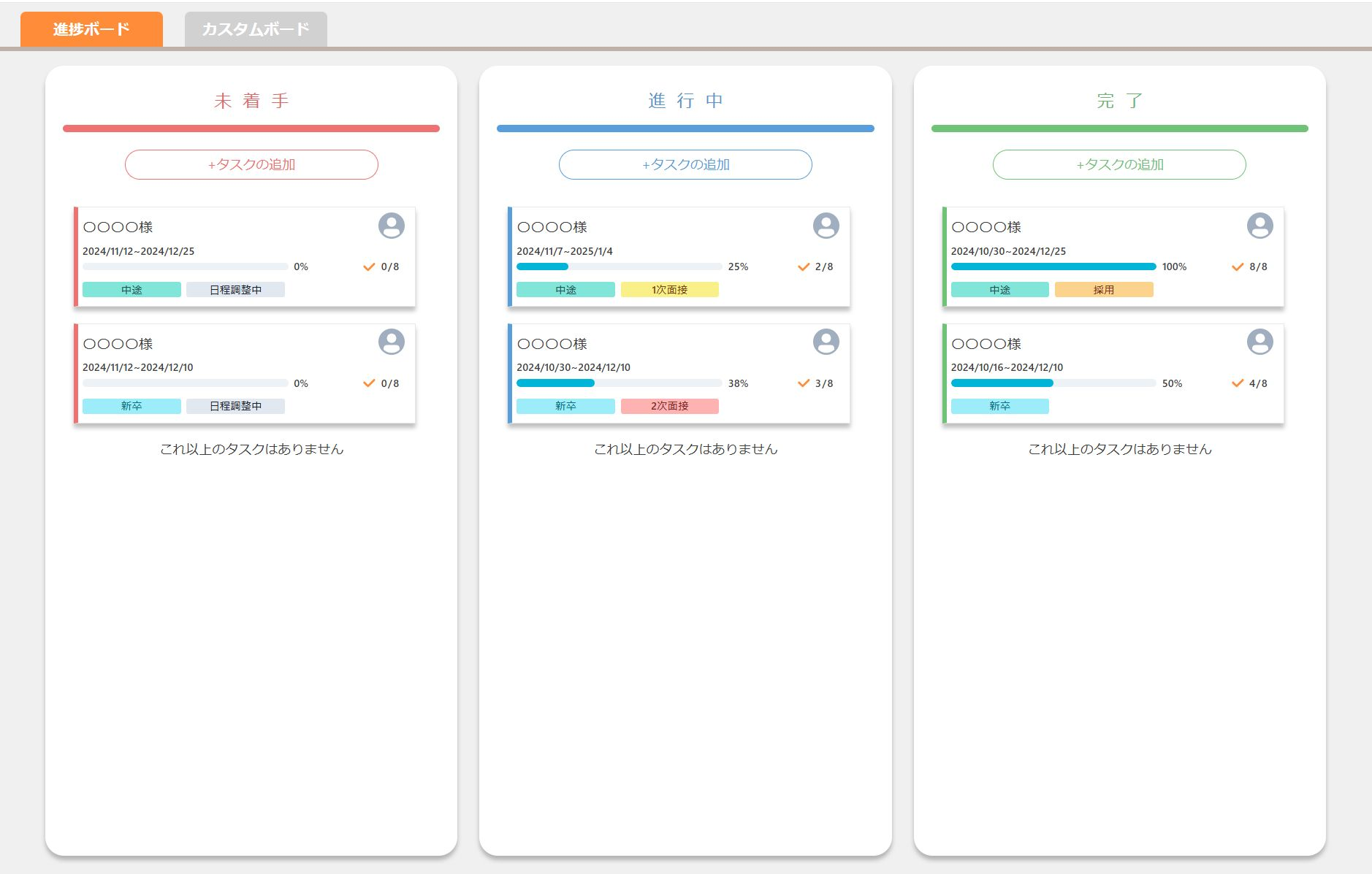Click the 2次面接 pink tag
The image size is (1372, 874).
pos(669,406)
